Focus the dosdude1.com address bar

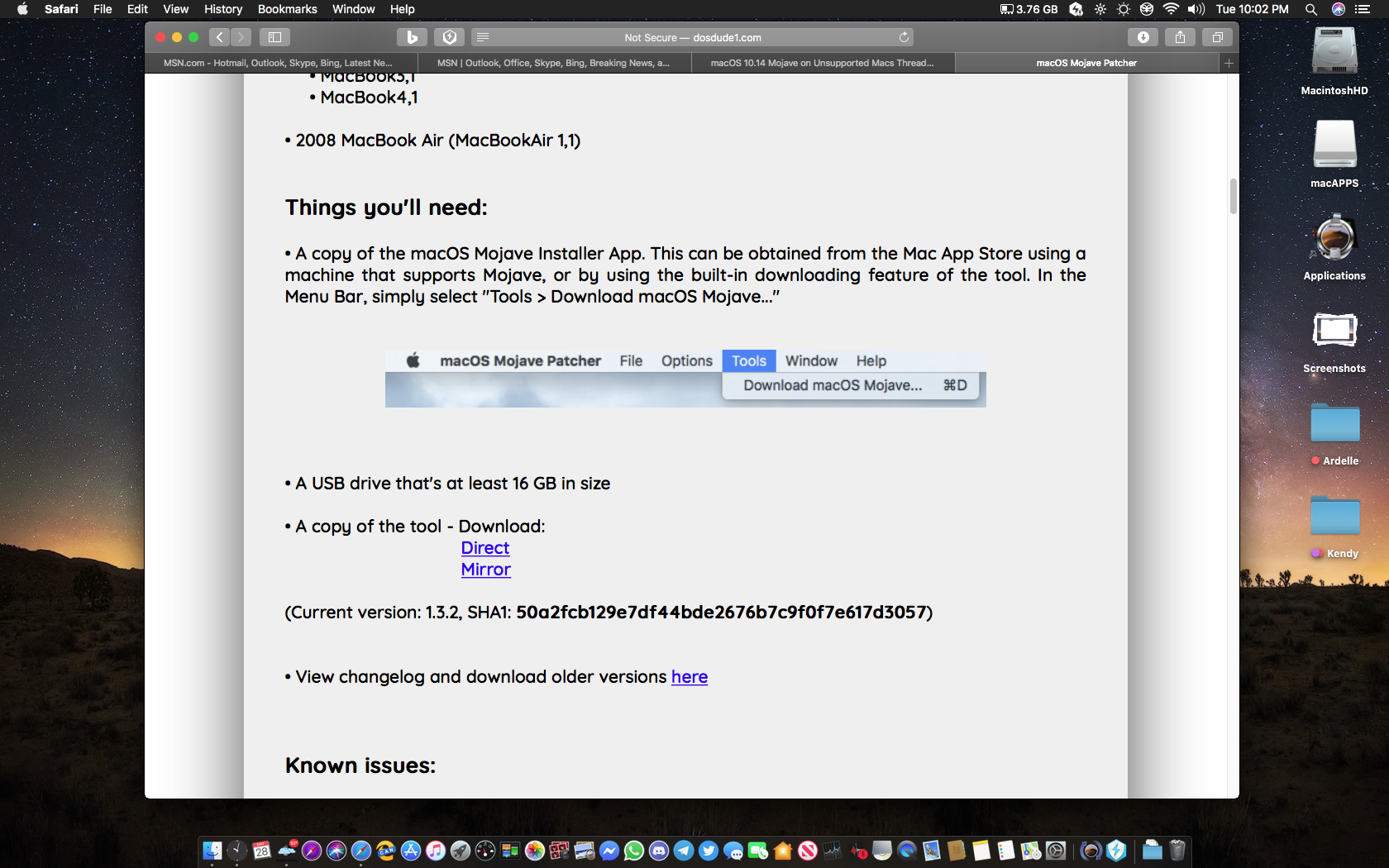pyautogui.click(x=693, y=37)
